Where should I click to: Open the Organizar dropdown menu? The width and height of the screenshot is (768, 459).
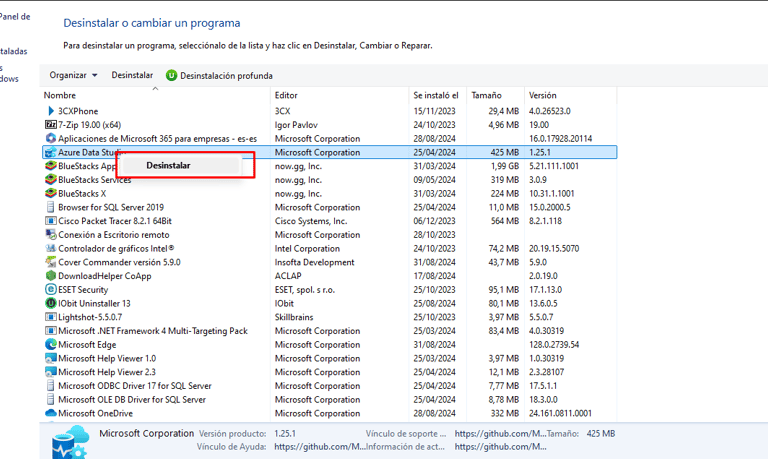(73, 75)
